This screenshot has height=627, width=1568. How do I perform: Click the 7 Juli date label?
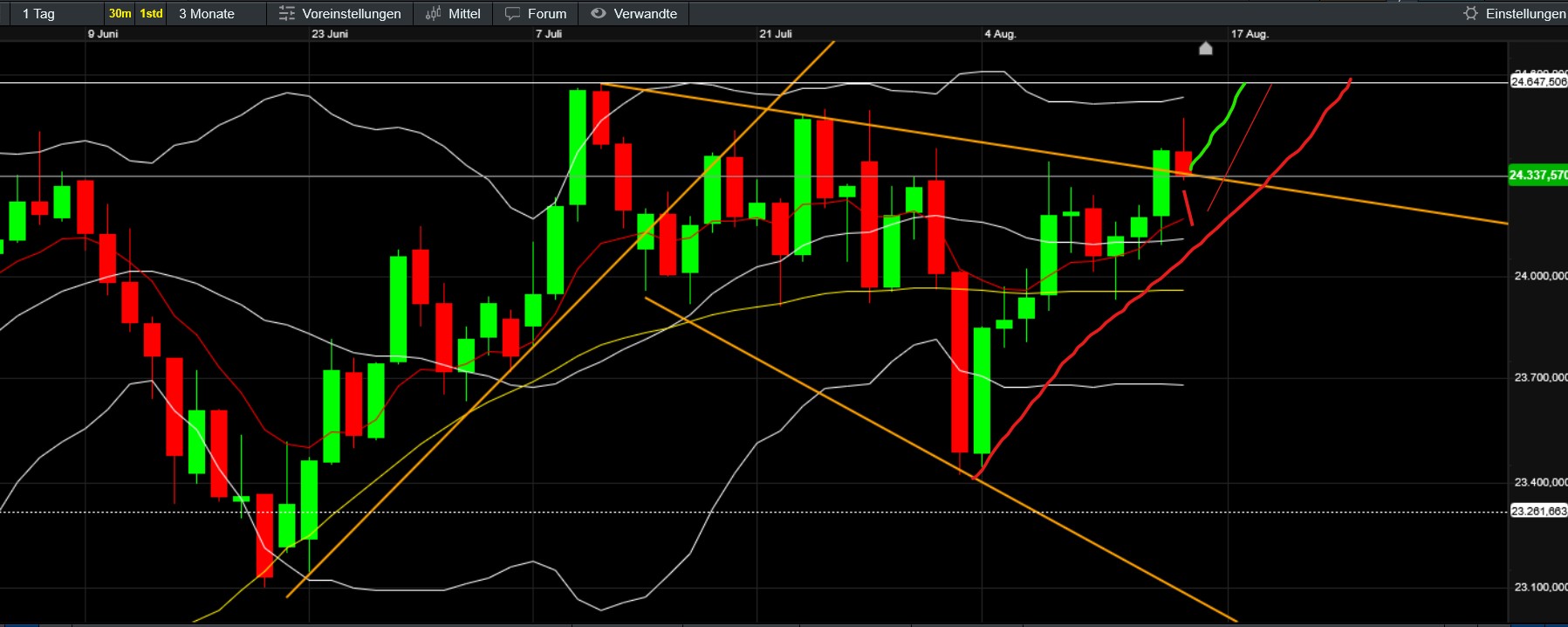coord(549,34)
